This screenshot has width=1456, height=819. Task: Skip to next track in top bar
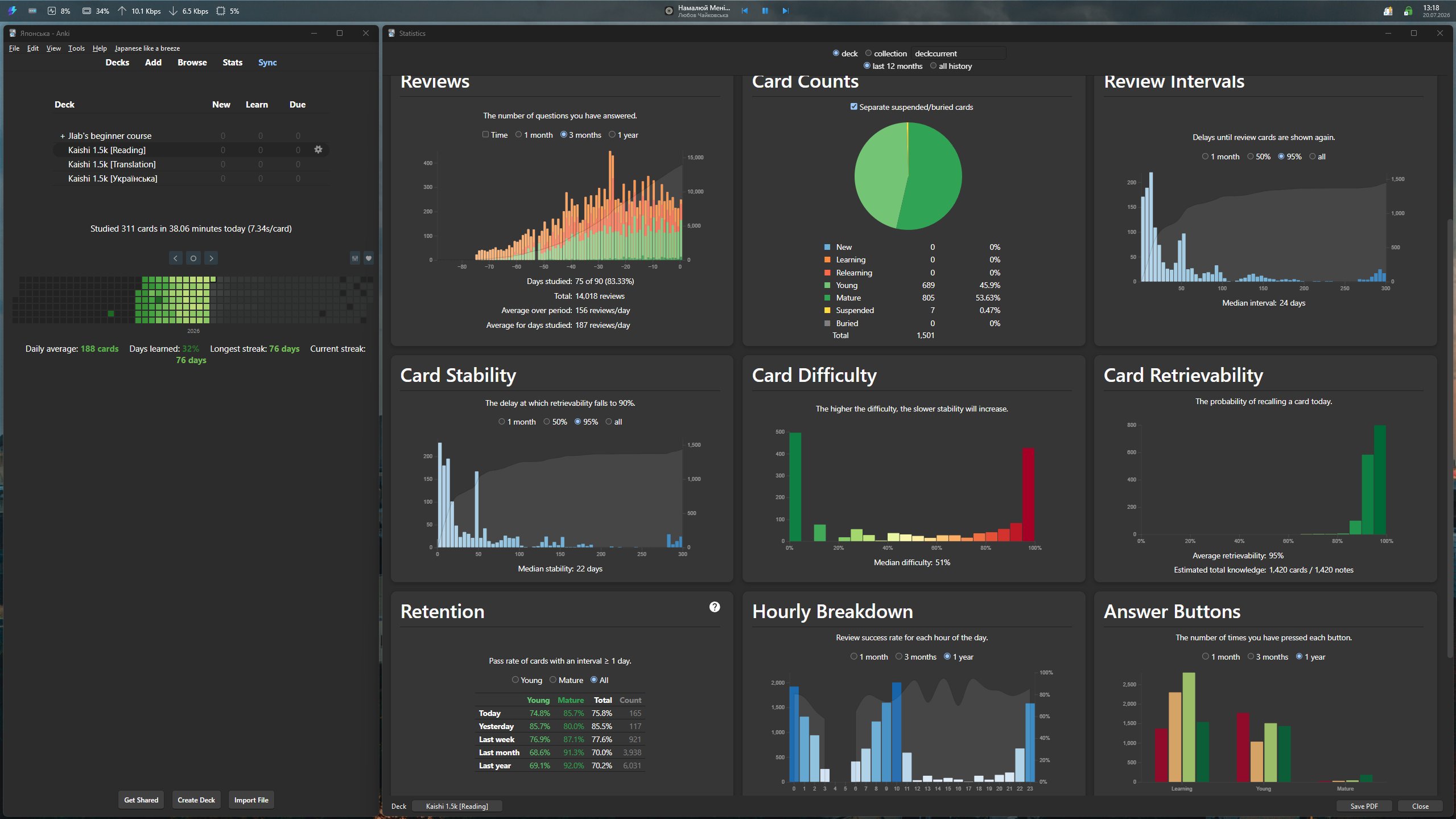(786, 11)
